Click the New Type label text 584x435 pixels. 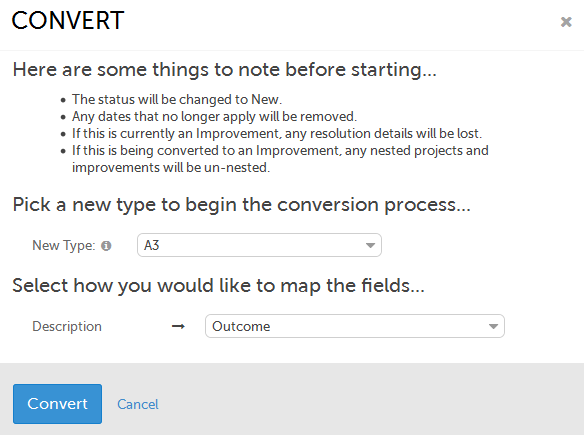pyautogui.click(x=64, y=245)
